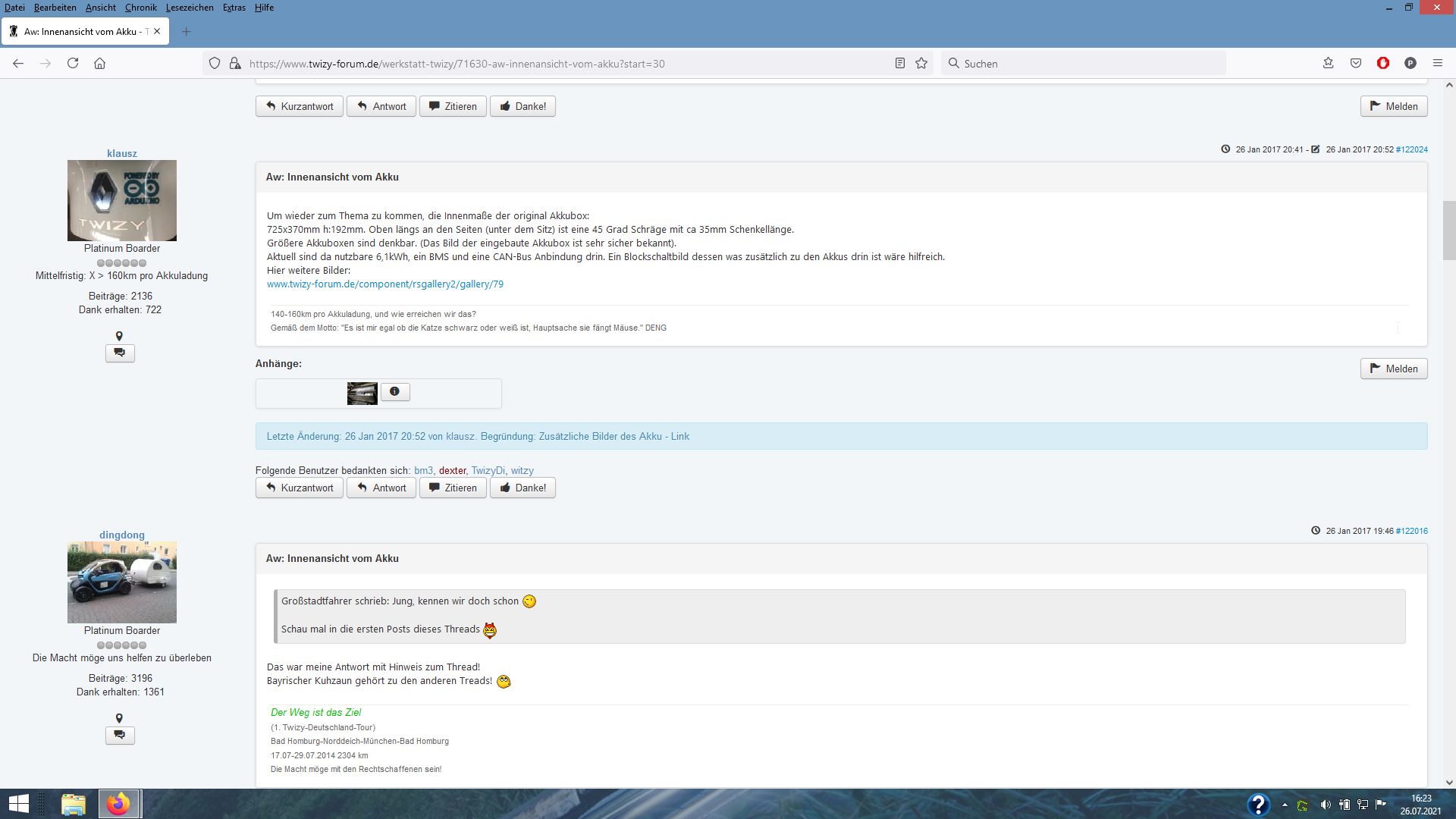Open the rsgallery2 gallery link
Screen dimensions: 1456x819
tap(384, 284)
